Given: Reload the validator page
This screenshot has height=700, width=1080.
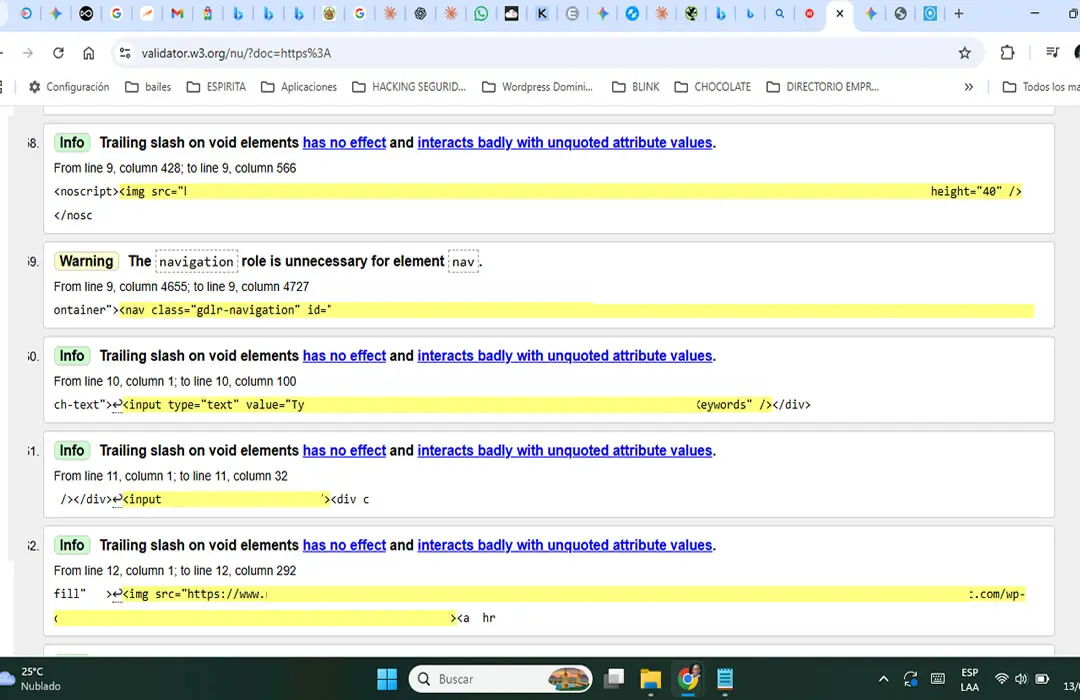Looking at the screenshot, I should coord(58,53).
